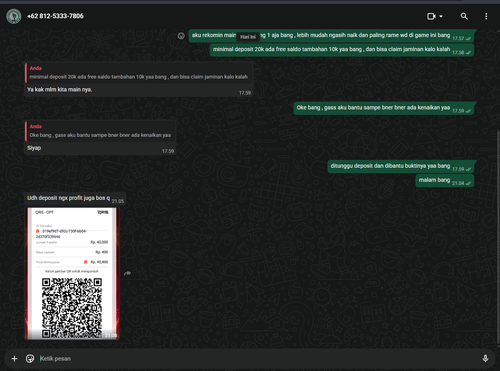Open the emoji and sticker picker
The image size is (500, 371).
[x=30, y=359]
